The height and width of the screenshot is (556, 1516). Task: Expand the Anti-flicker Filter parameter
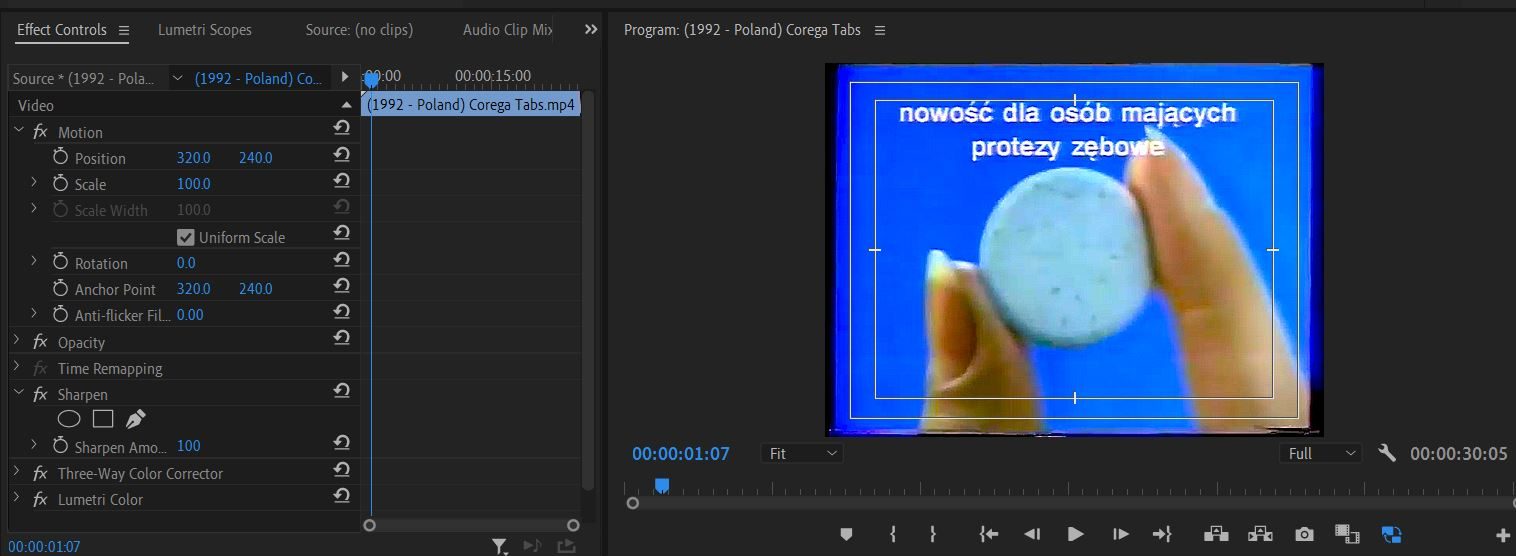coord(34,314)
